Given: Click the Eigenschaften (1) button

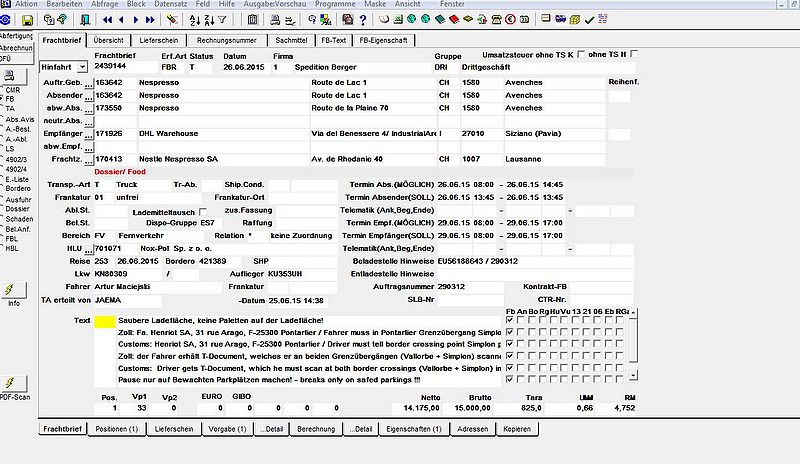Looking at the screenshot, I should pyautogui.click(x=414, y=429).
